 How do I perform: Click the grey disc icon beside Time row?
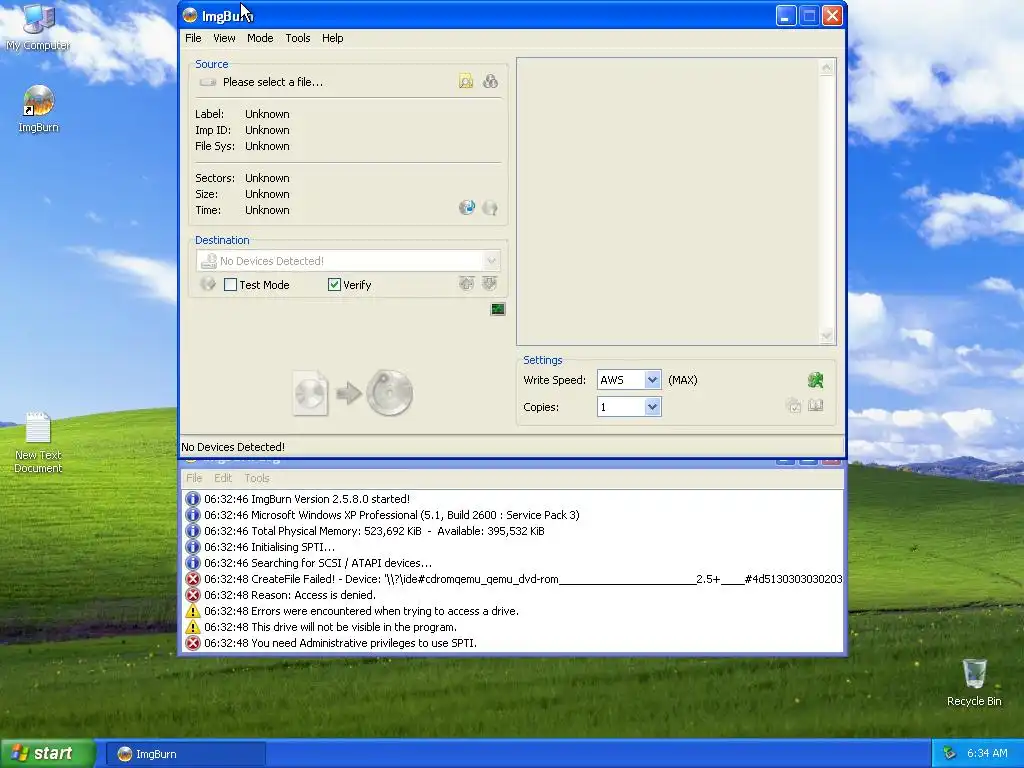pyautogui.click(x=490, y=208)
